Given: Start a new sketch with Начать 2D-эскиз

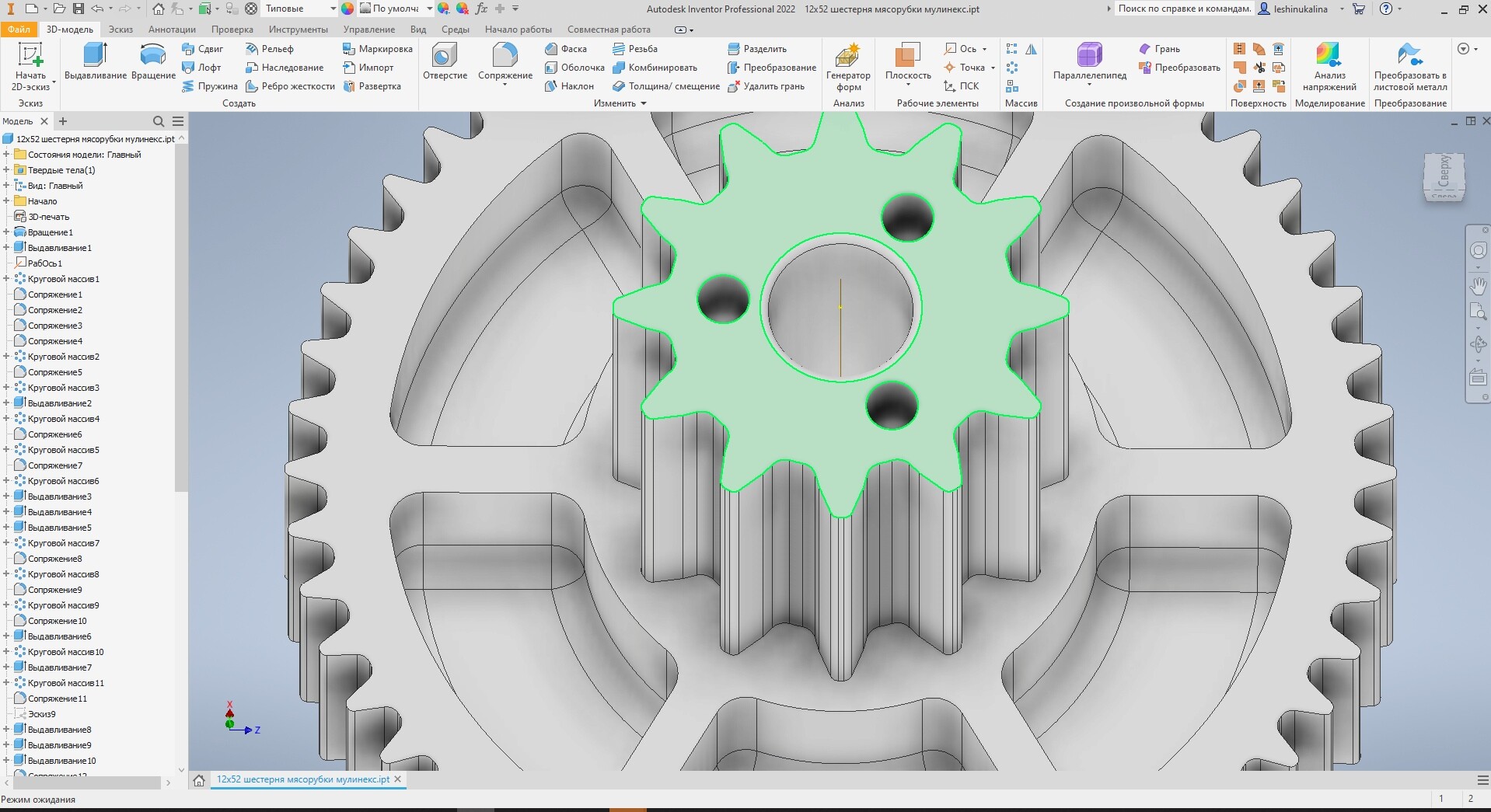Looking at the screenshot, I should (30, 66).
